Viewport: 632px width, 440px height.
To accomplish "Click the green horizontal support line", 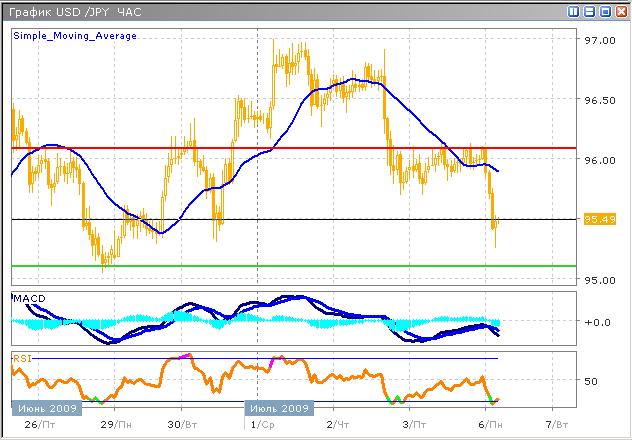I will tap(300, 266).
